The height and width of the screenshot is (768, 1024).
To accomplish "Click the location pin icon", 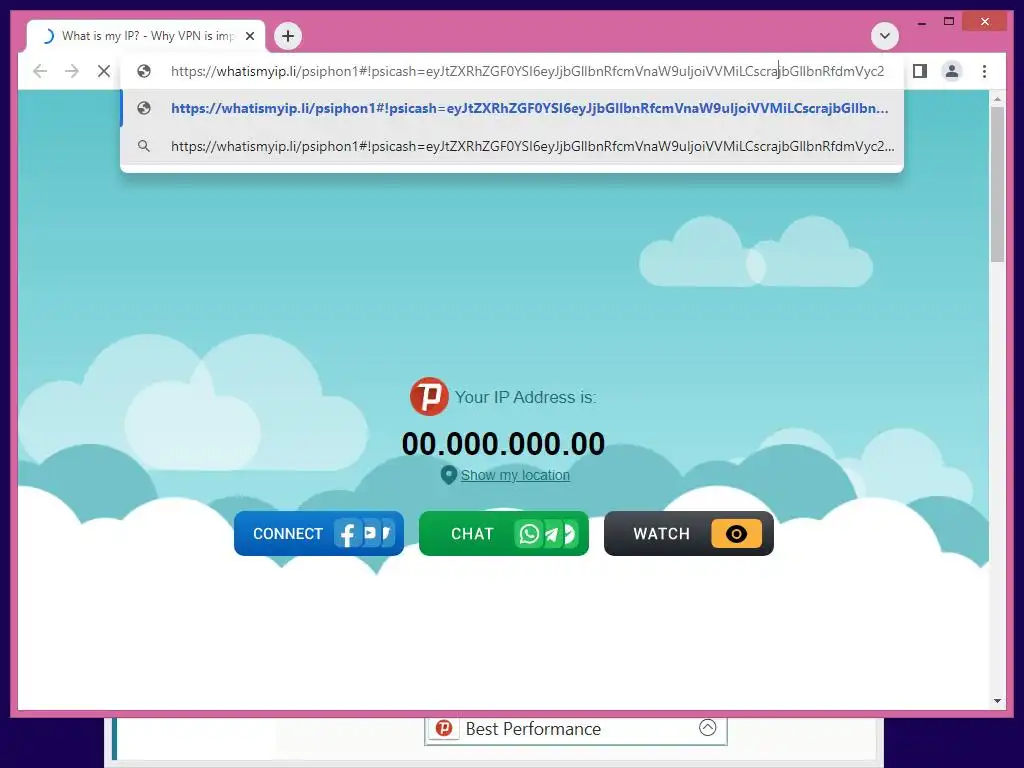I will pyautogui.click(x=448, y=475).
